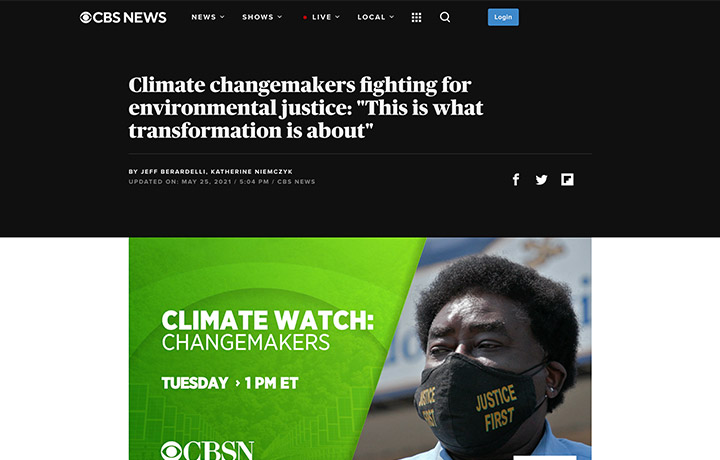Click the article headline text
The image size is (720, 460).
(x=306, y=108)
